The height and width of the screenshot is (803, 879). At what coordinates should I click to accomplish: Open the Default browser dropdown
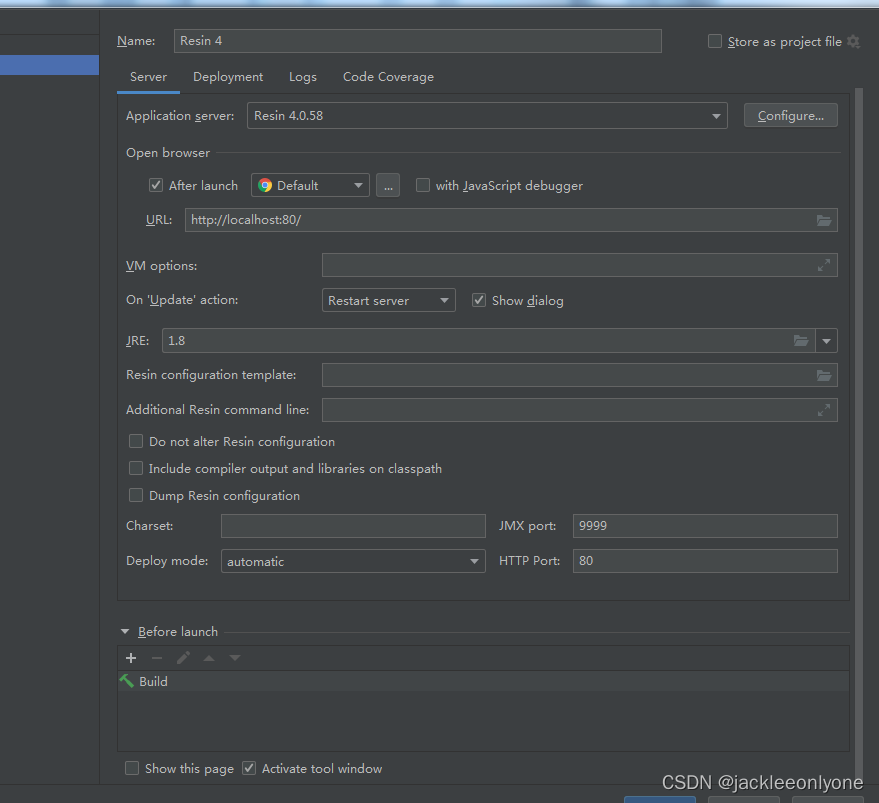(310, 185)
